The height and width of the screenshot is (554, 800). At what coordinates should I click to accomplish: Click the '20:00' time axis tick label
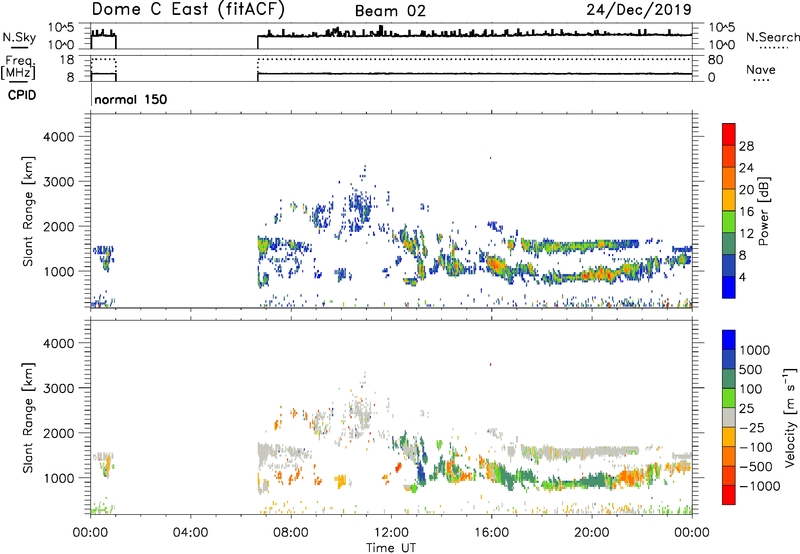pyautogui.click(x=592, y=533)
